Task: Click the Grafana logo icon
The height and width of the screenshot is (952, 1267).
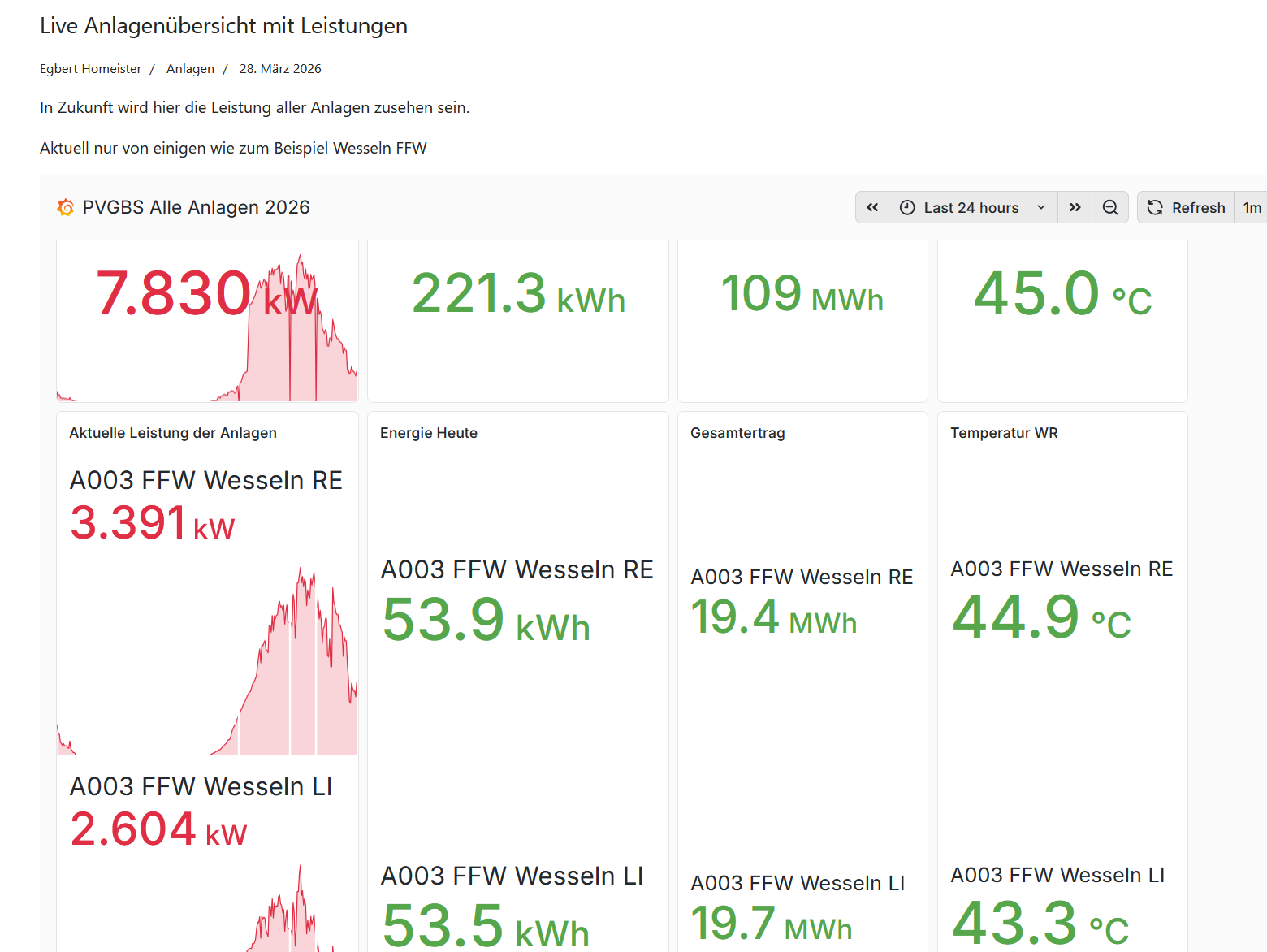Action: pyautogui.click(x=66, y=208)
